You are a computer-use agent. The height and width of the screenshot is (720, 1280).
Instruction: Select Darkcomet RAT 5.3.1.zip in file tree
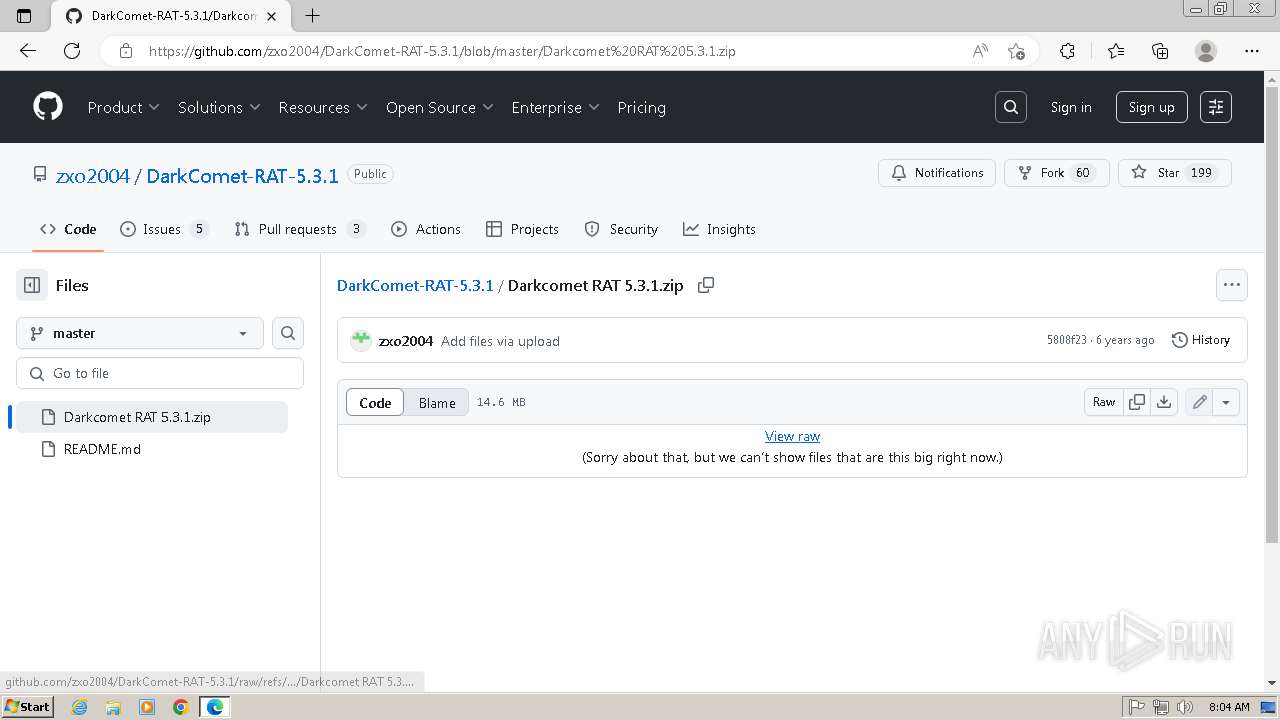[x=152, y=417]
